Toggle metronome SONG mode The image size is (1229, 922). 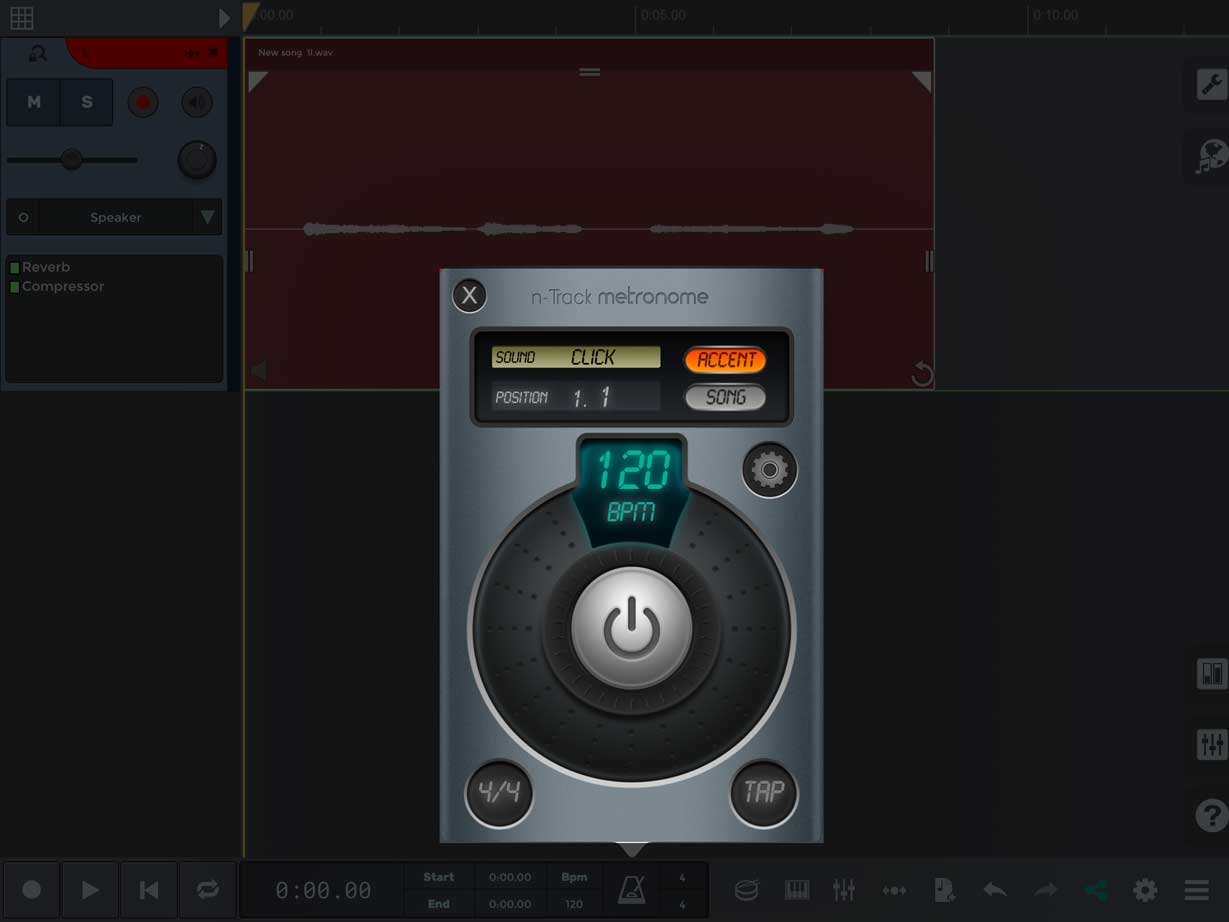724,396
